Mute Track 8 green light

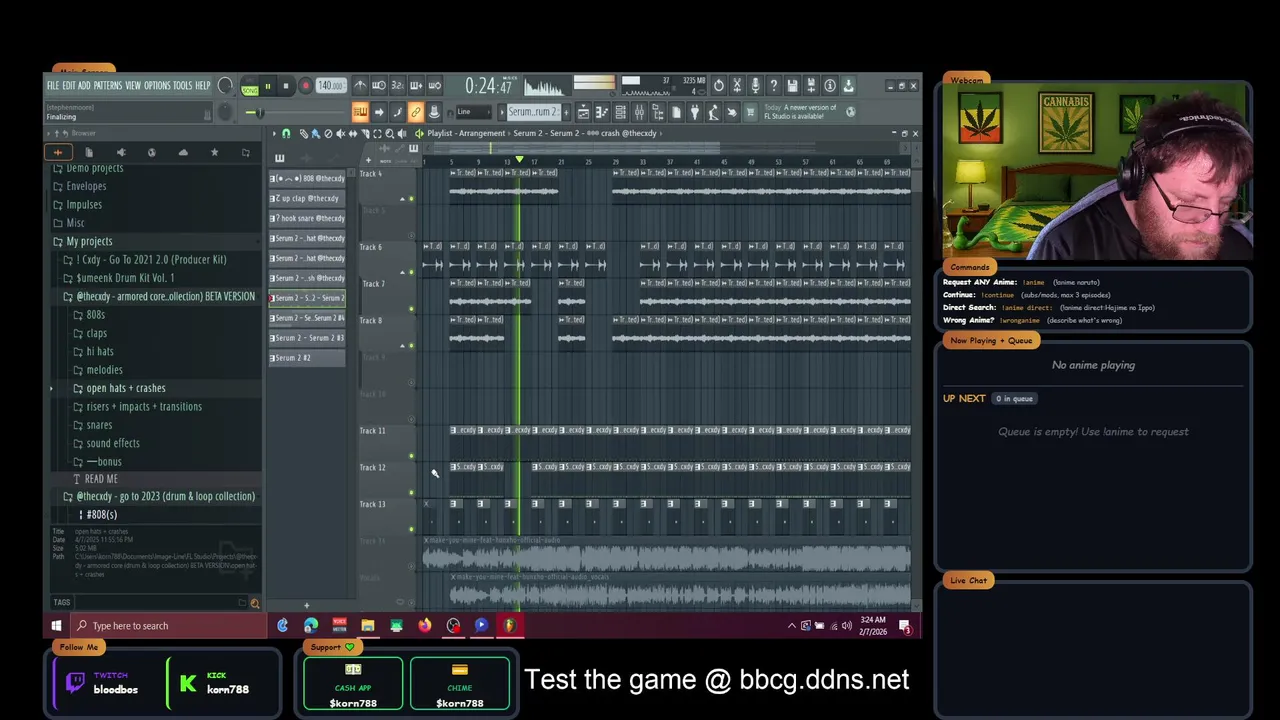[x=411, y=345]
